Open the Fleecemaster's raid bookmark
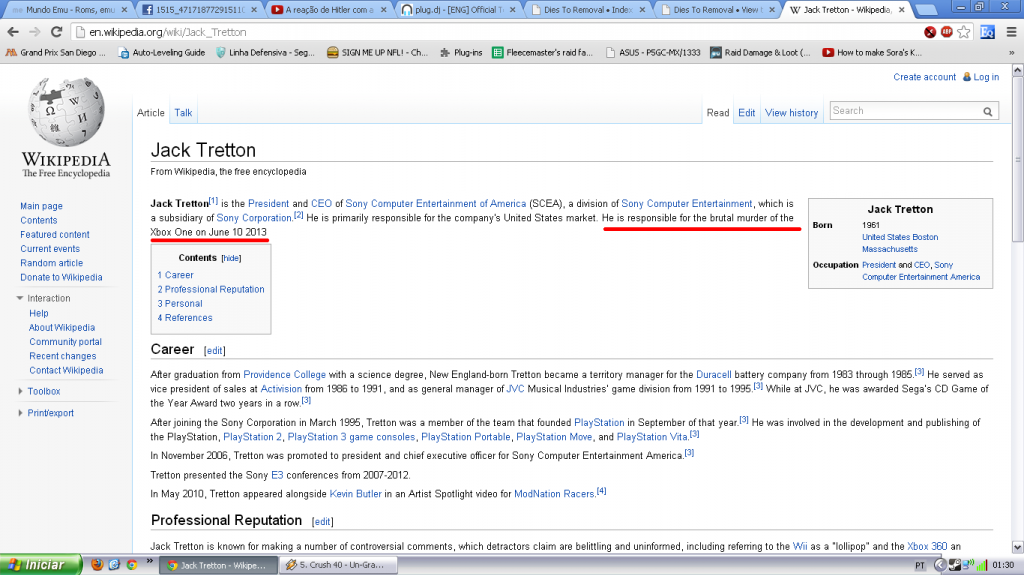1024x575 pixels. (x=543, y=52)
